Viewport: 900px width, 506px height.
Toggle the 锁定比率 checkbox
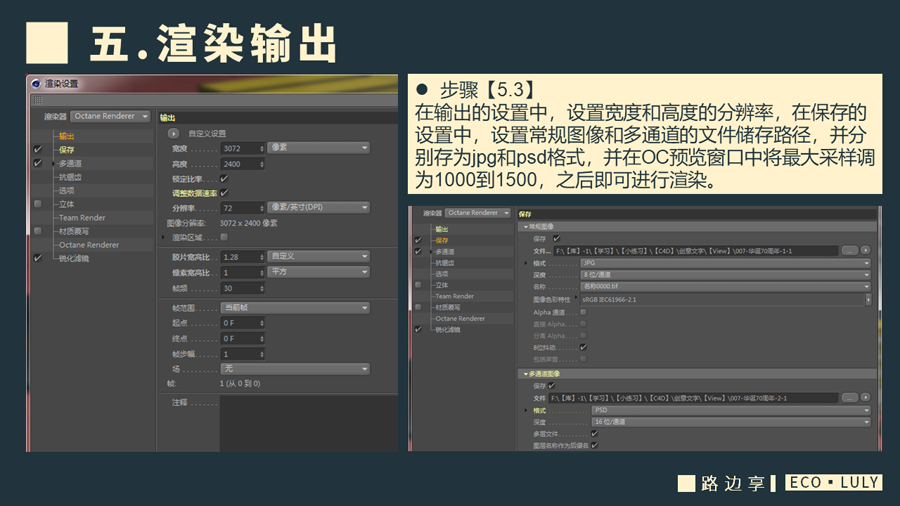click(x=224, y=178)
